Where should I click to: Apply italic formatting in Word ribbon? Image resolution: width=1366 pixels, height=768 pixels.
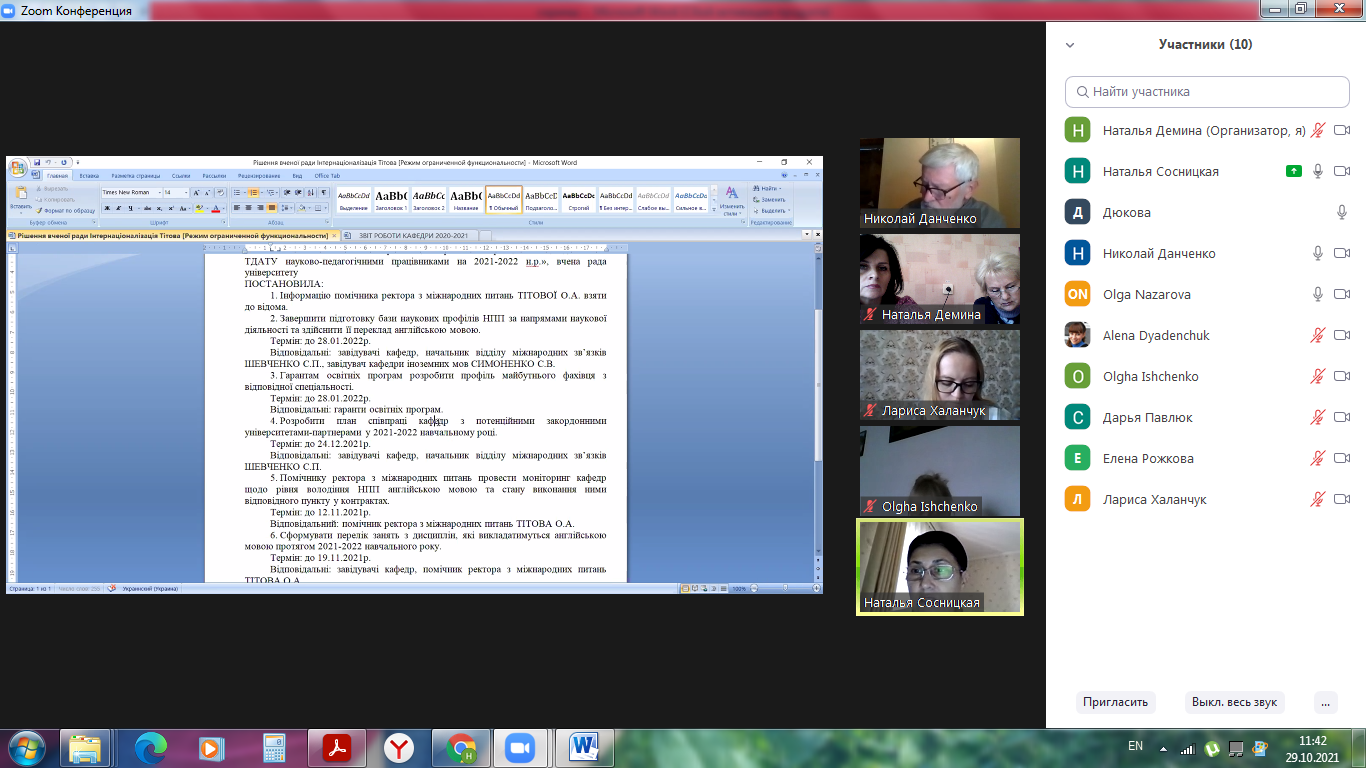tap(118, 208)
